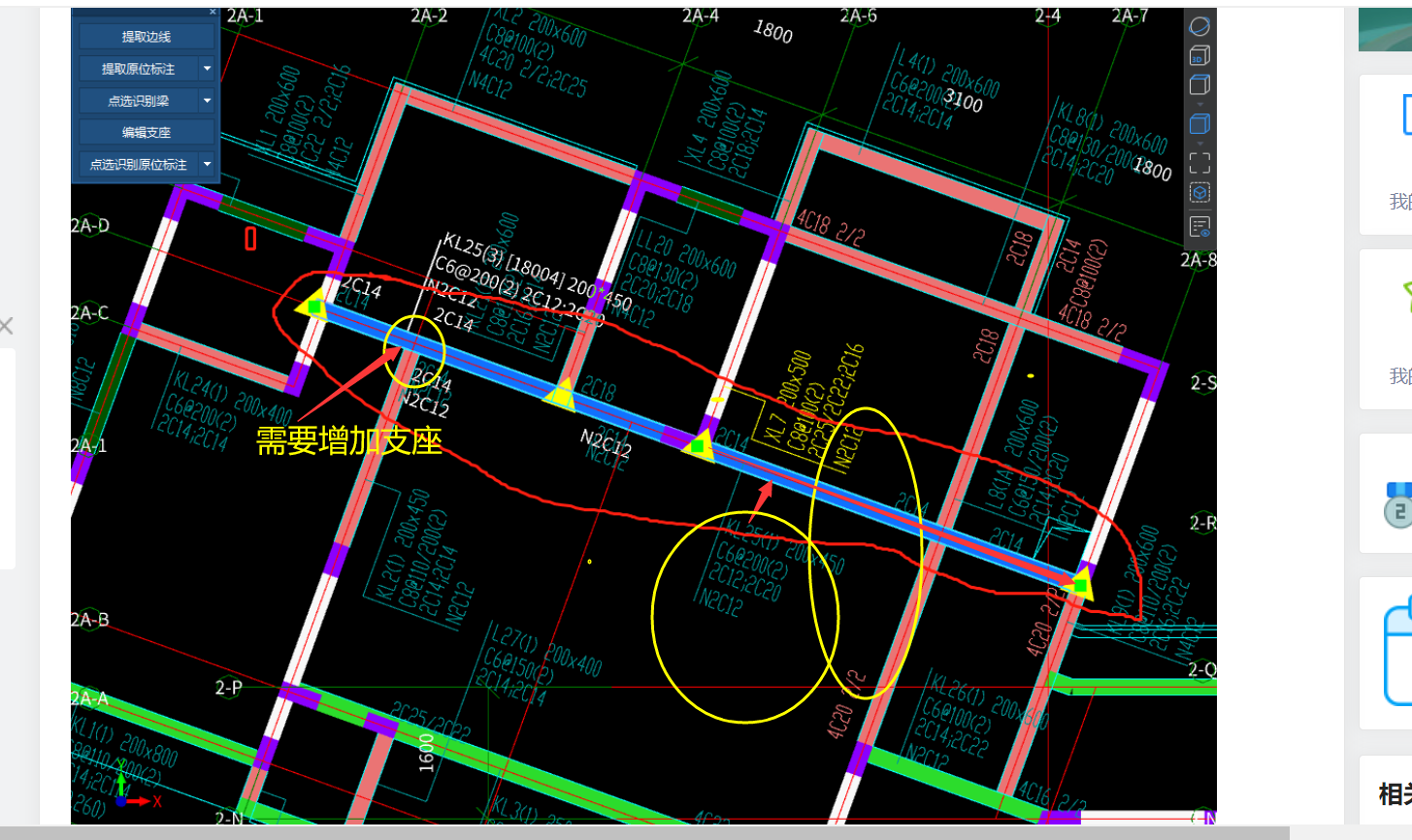Switch to the 3D view cube icon
This screenshot has width=1412, height=840.
pos(1199,55)
